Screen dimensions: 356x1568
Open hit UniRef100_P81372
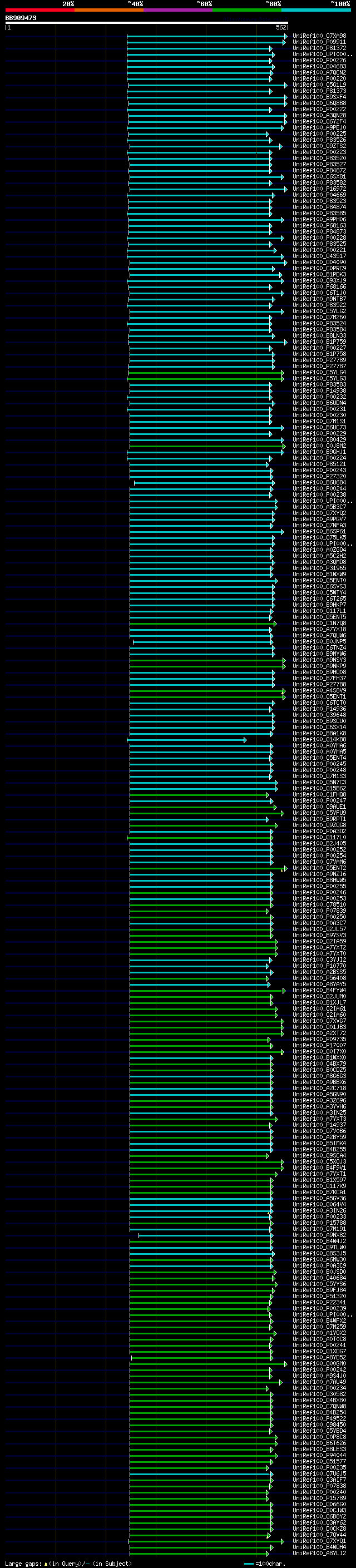coord(319,48)
